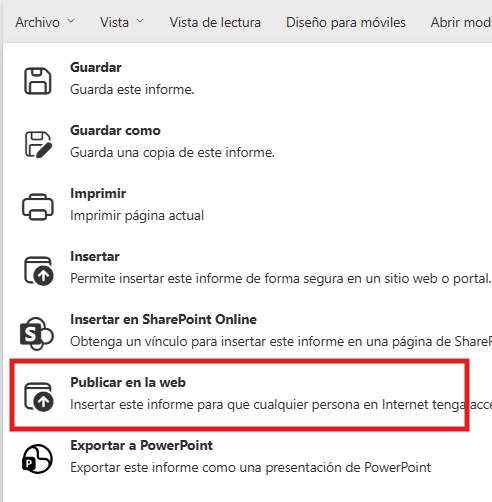
Task: Expand the Archivo dropdown chevron
Action: pyautogui.click(x=71, y=21)
